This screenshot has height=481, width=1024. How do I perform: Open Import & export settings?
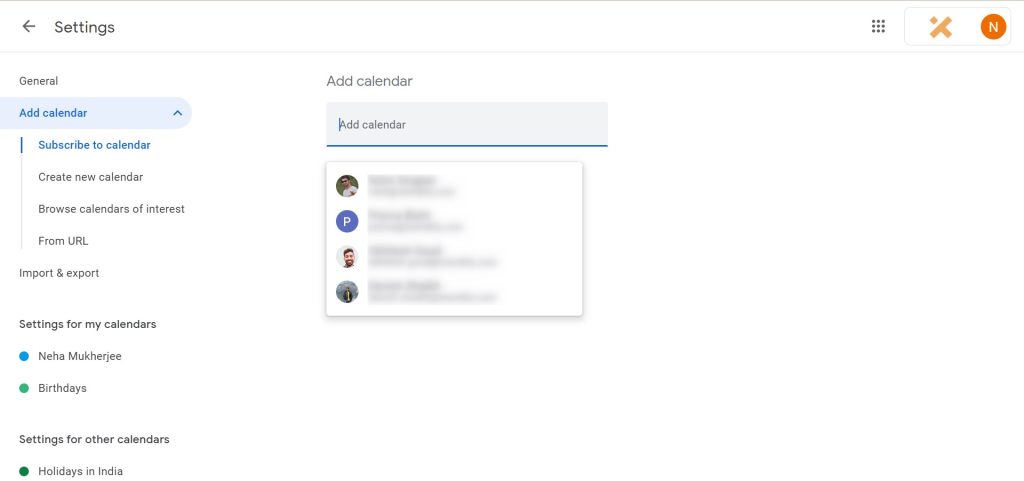(59, 273)
